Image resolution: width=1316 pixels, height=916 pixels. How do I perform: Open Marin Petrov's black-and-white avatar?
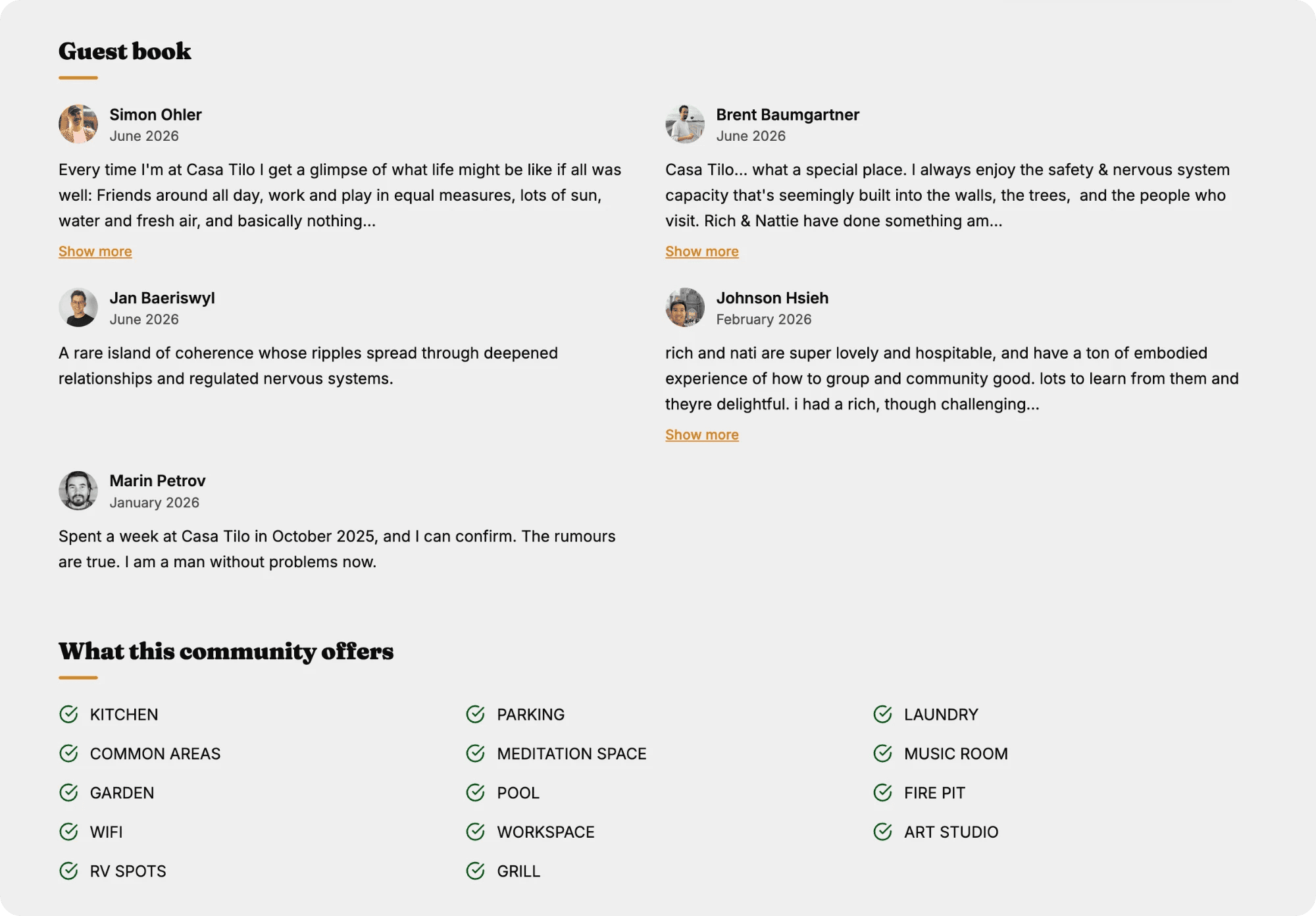(x=78, y=490)
